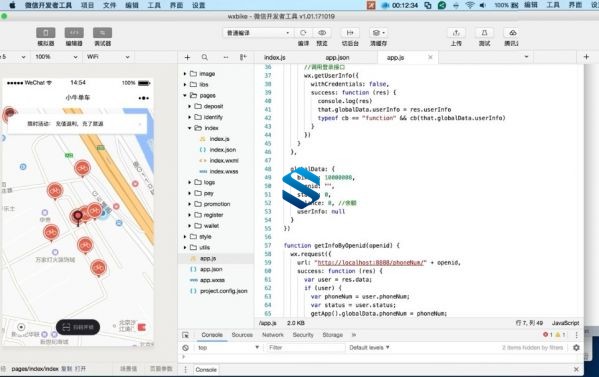599x377 pixels.
Task: Open app.wxss in file tree
Action: 212,280
